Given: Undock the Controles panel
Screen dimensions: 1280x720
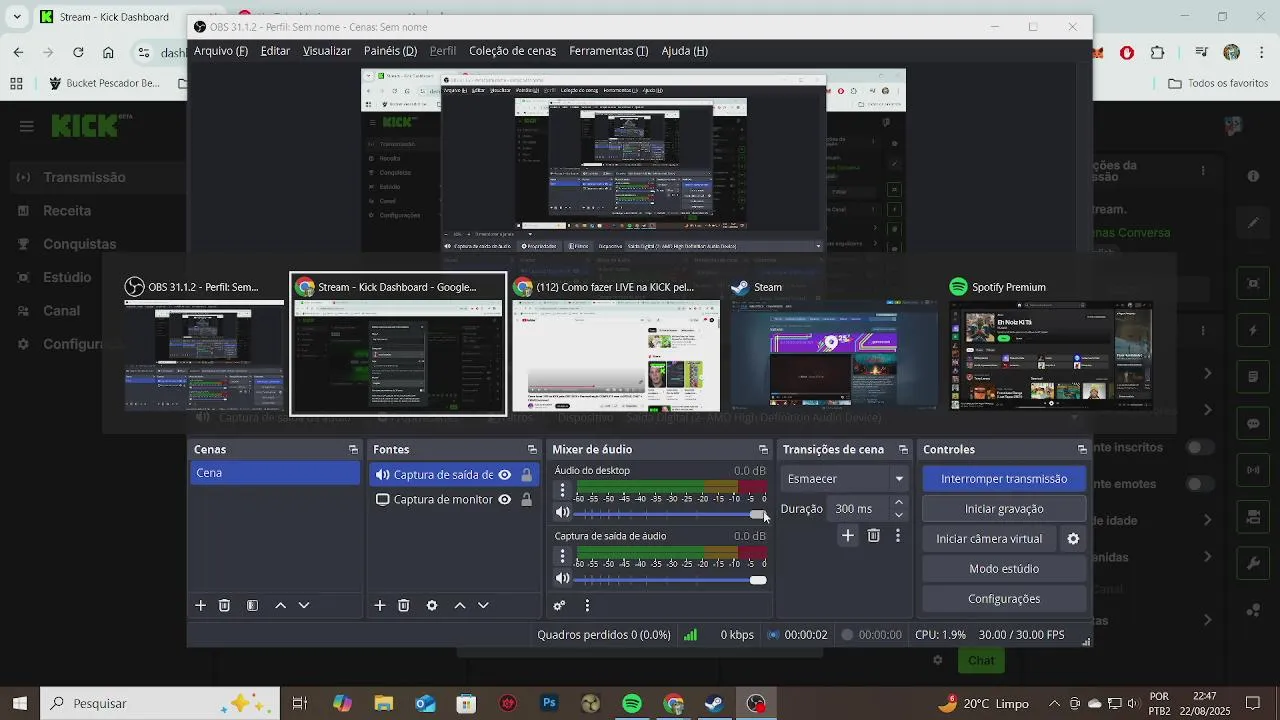Looking at the screenshot, I should coord(1082,450).
